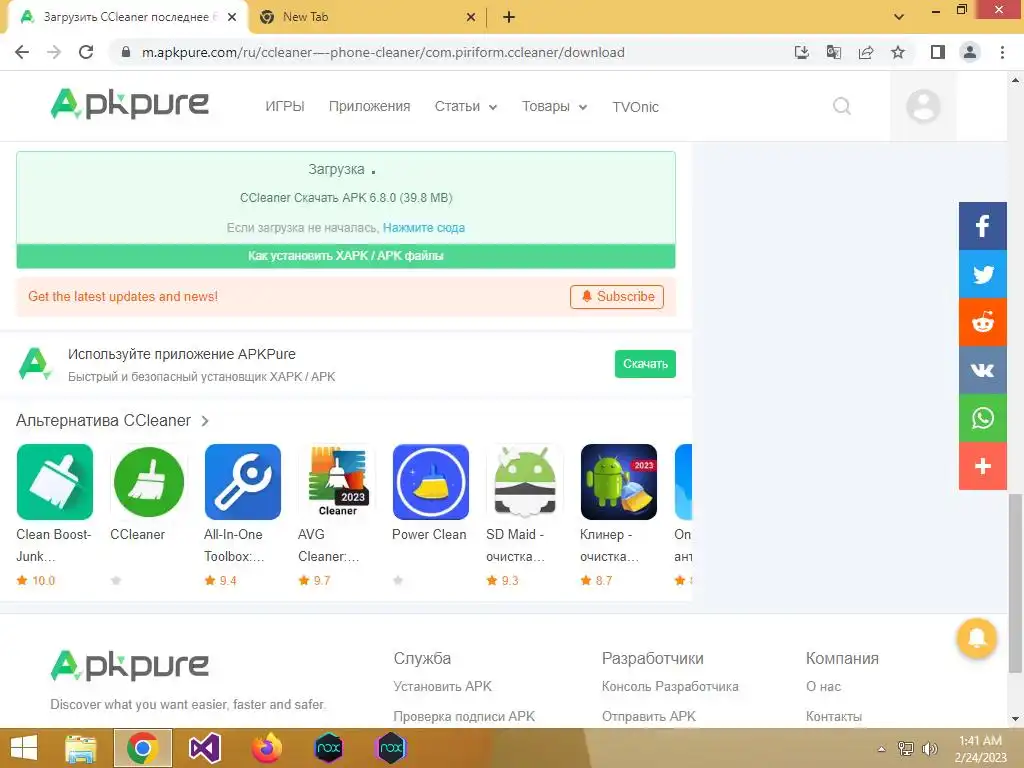Open the first Nox taskbar icon

tap(328, 748)
